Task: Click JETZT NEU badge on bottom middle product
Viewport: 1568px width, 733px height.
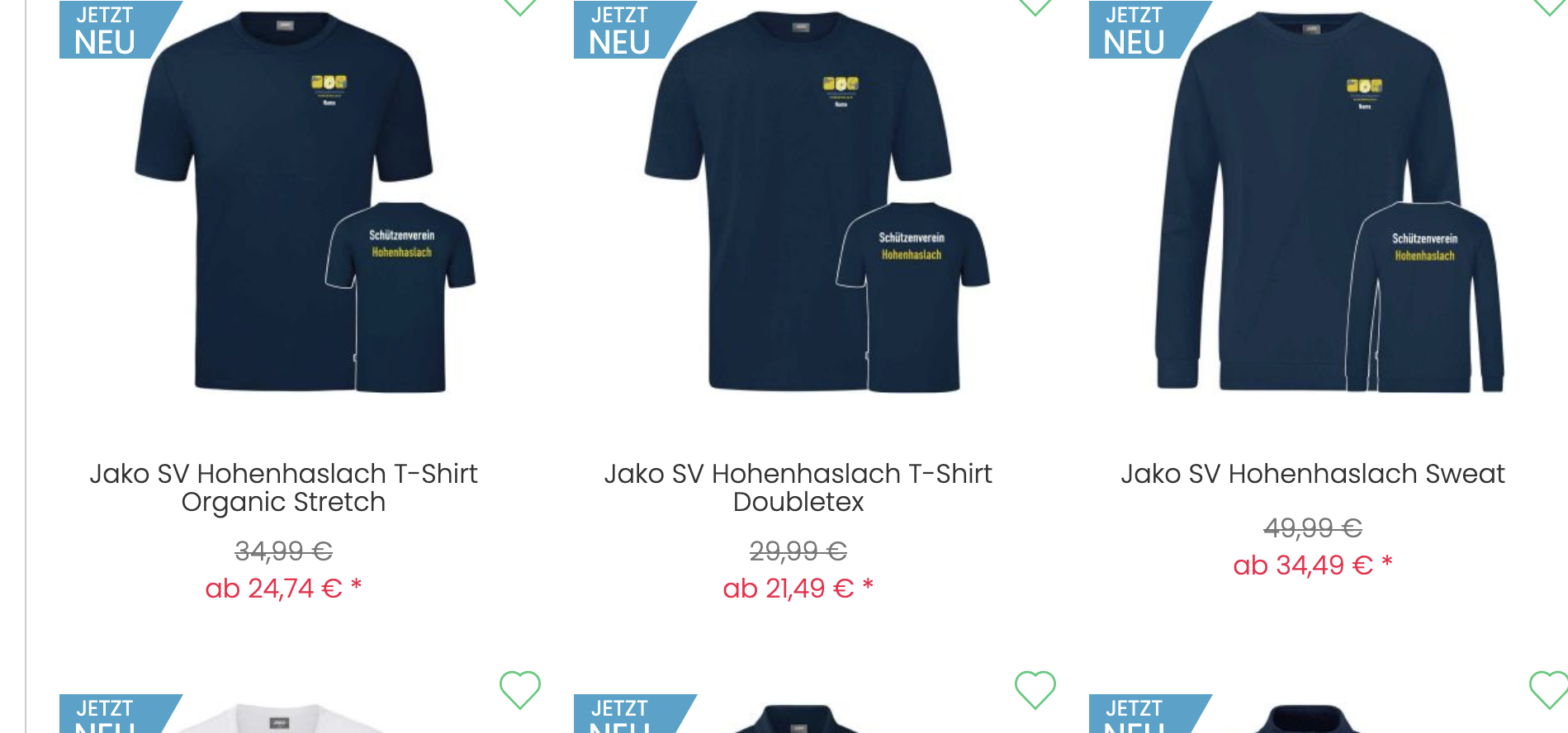Action: [635, 713]
